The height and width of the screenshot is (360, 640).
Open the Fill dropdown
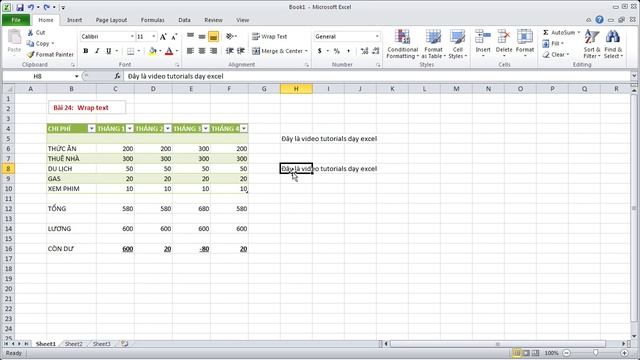click(553, 43)
